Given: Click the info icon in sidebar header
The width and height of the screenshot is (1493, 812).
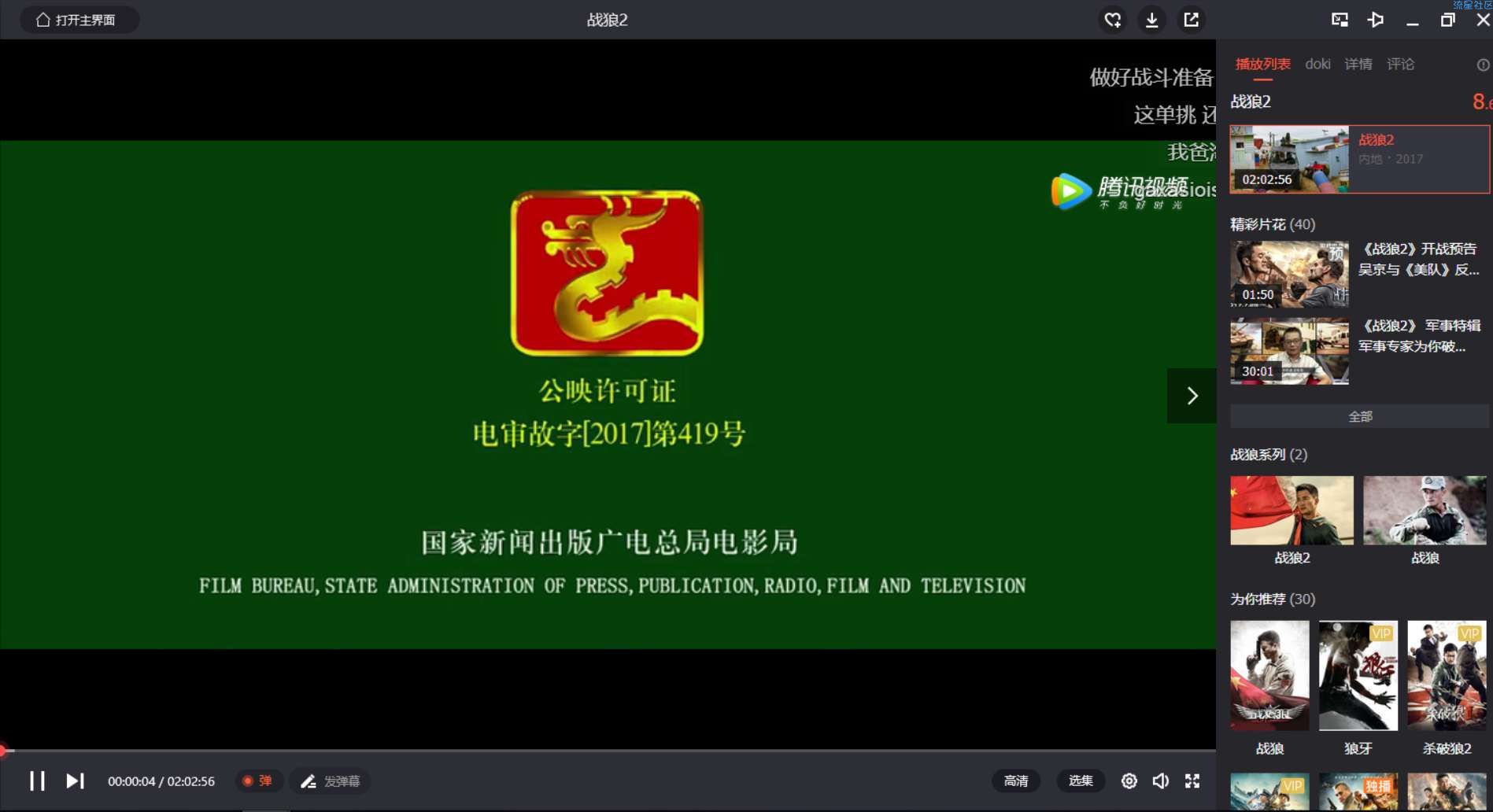Looking at the screenshot, I should (1483, 65).
